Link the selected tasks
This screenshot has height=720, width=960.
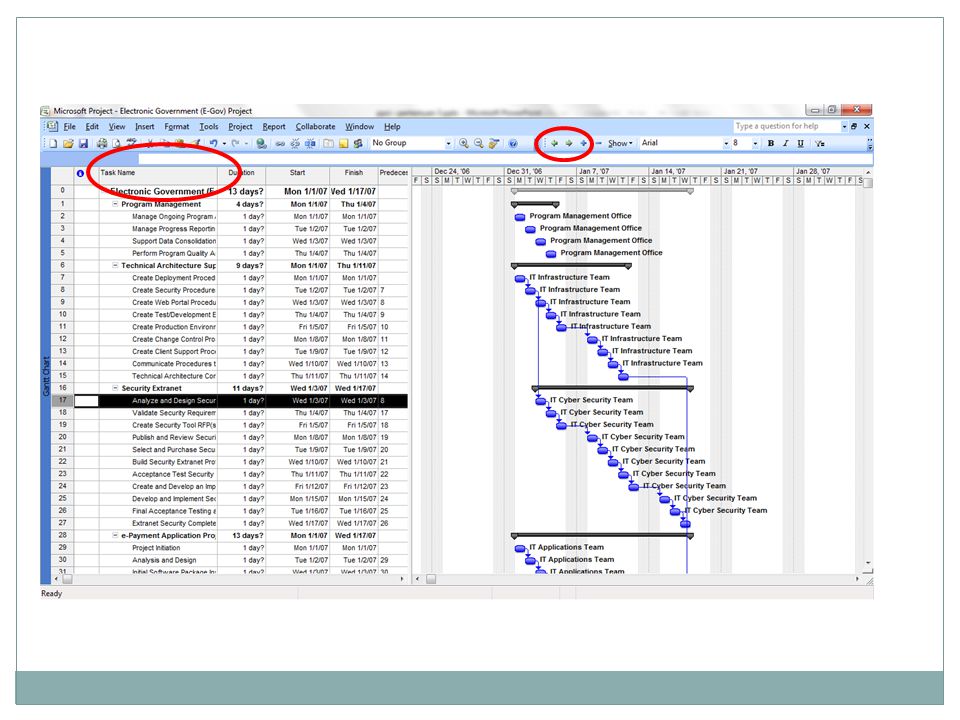click(x=280, y=143)
